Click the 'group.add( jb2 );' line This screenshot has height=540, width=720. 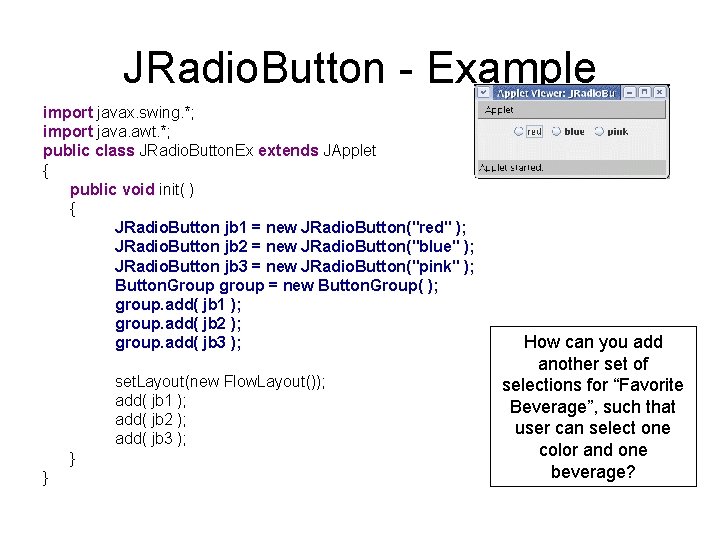pyautogui.click(x=178, y=324)
